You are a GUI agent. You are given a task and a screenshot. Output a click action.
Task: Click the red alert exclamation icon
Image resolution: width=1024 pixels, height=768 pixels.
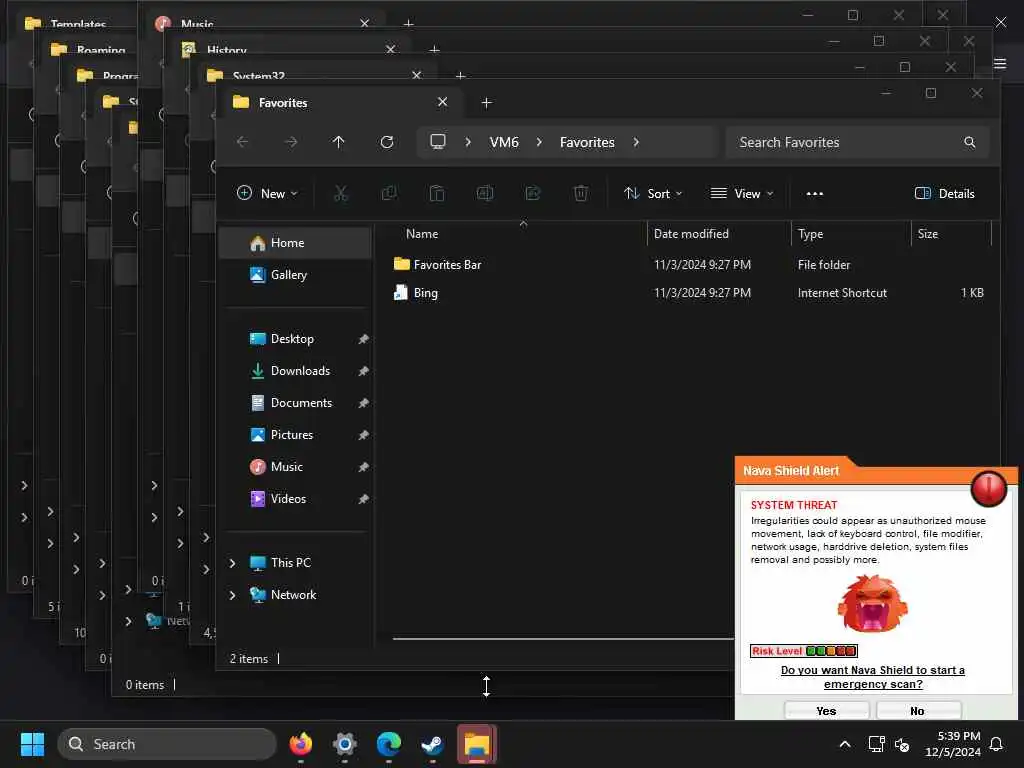pyautogui.click(x=989, y=488)
